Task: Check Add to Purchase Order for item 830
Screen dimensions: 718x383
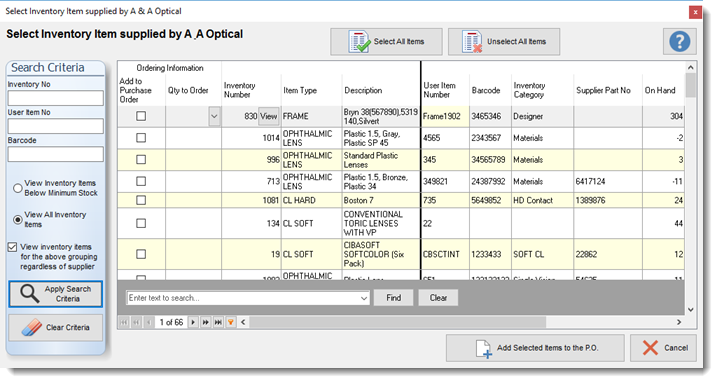Action: coord(141,116)
